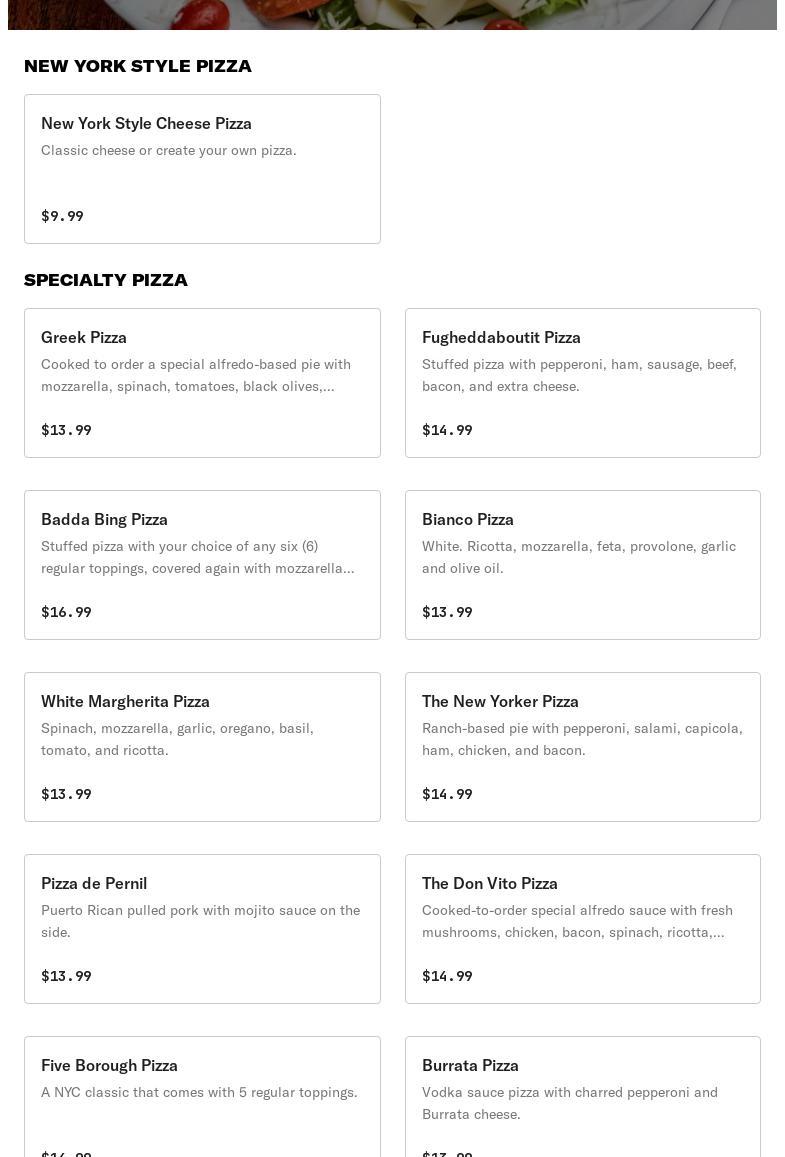Open The New Yorker Pizza item
785x1157 pixels.
(x=582, y=746)
